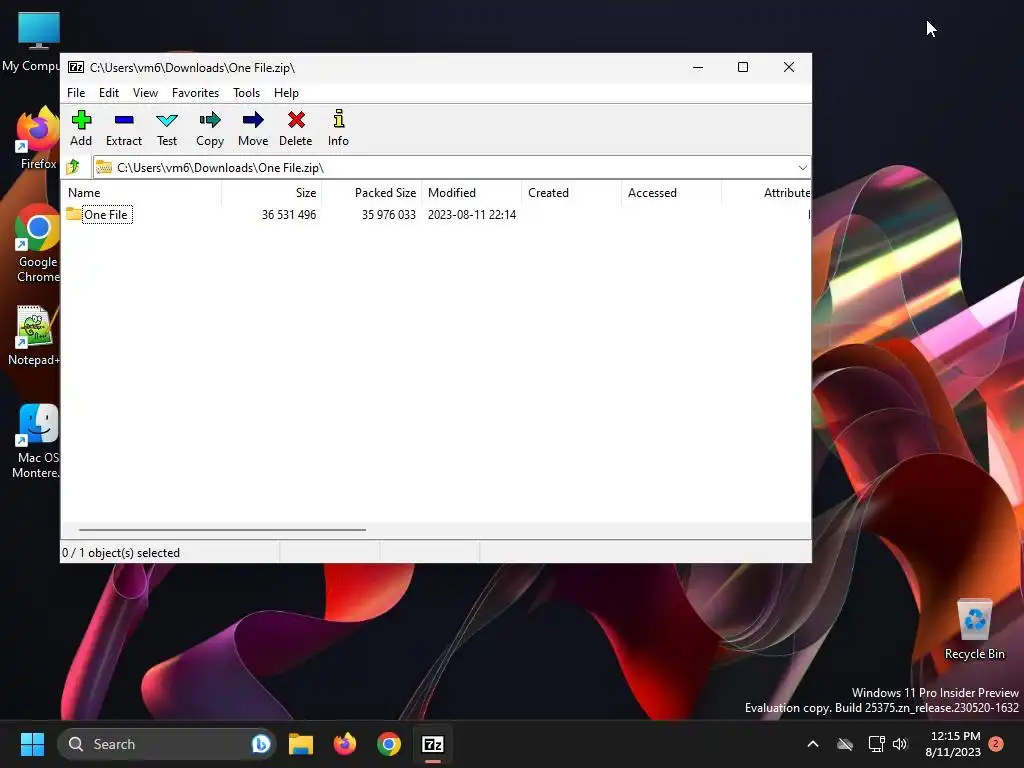This screenshot has width=1024, height=768.
Task: Open Firefox from the taskbar
Action: click(345, 744)
